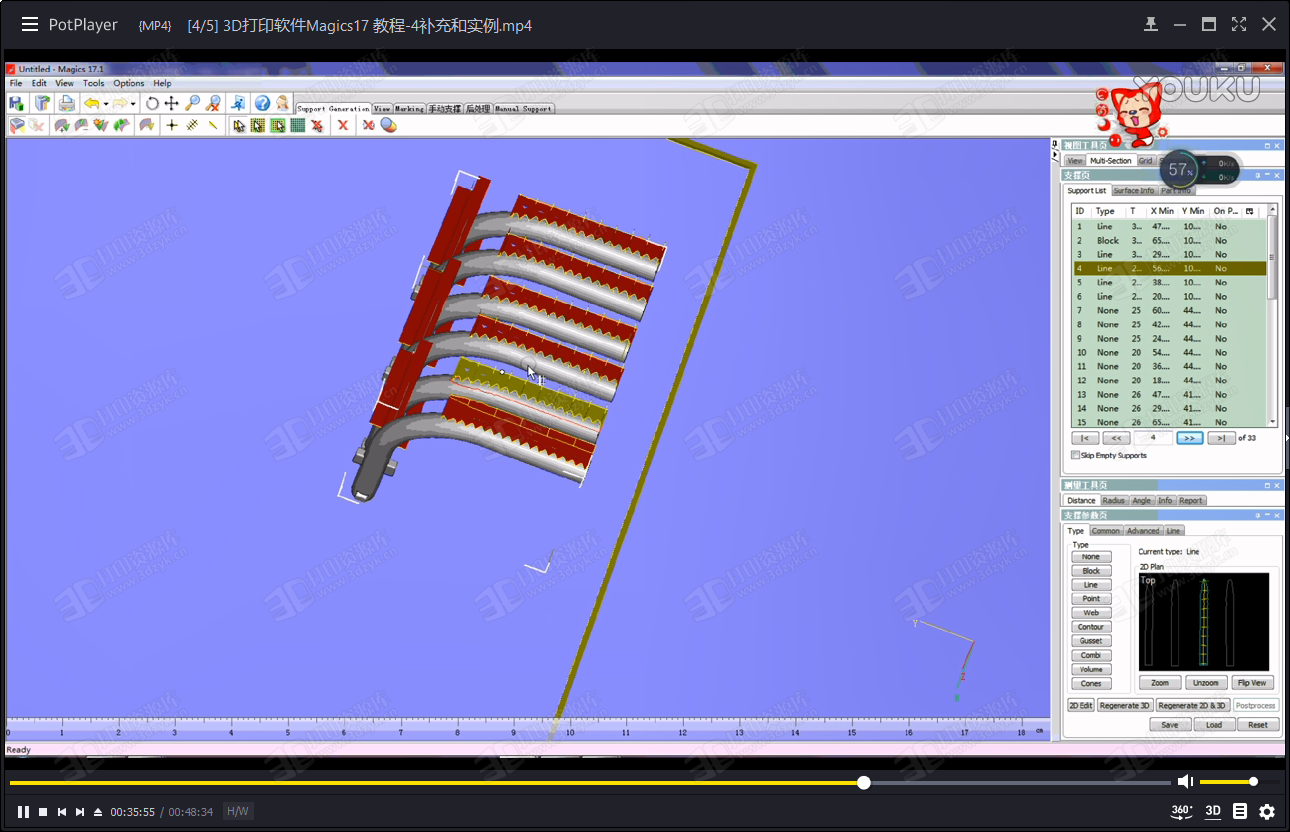Click the select triangle cursor icon
Viewport: 1290px width, 832px height.
(239, 125)
